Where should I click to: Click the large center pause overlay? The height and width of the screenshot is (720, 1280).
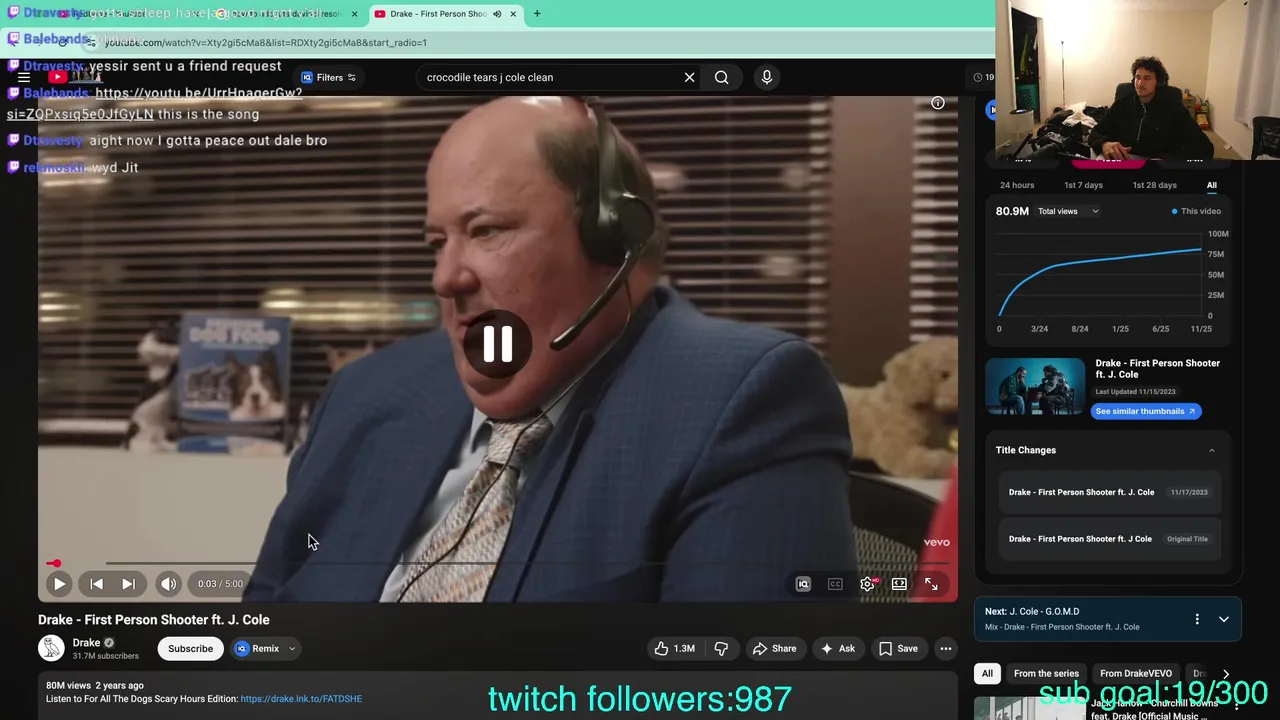click(498, 344)
